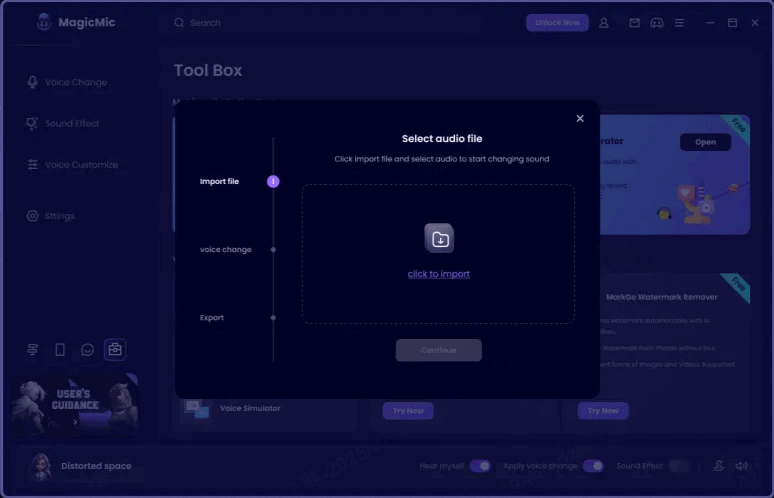Select the Import file step

(219, 181)
